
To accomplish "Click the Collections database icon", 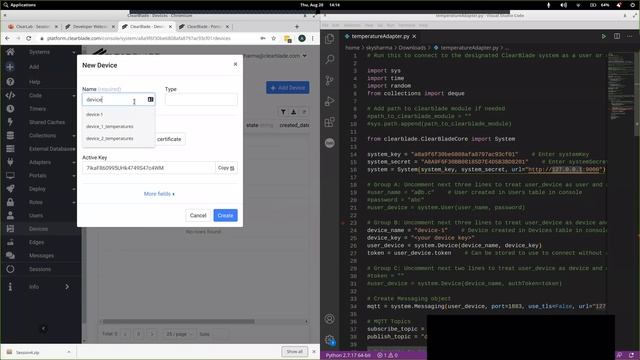I will (x=10, y=135).
